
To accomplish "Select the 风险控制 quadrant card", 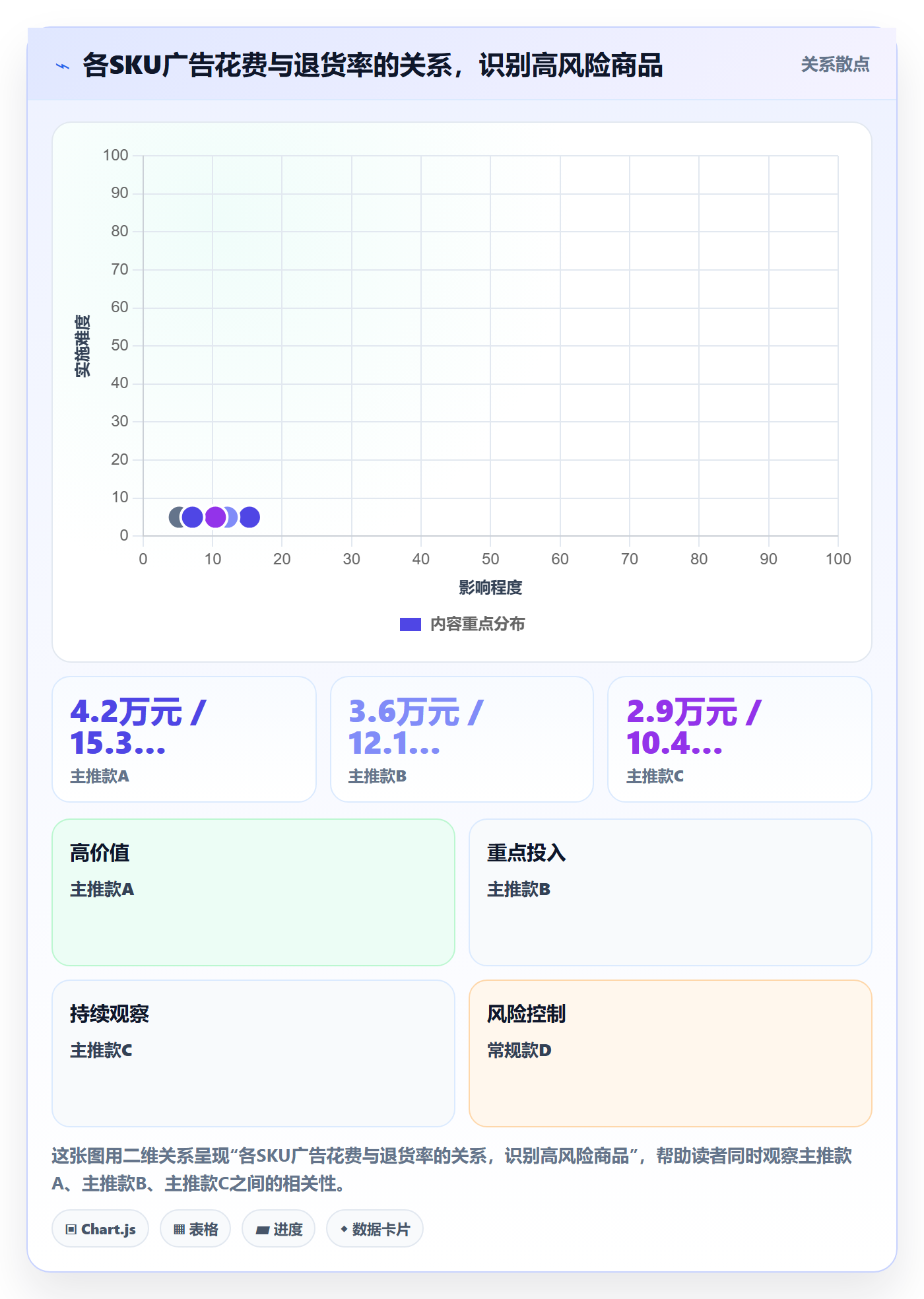I will point(671,1053).
